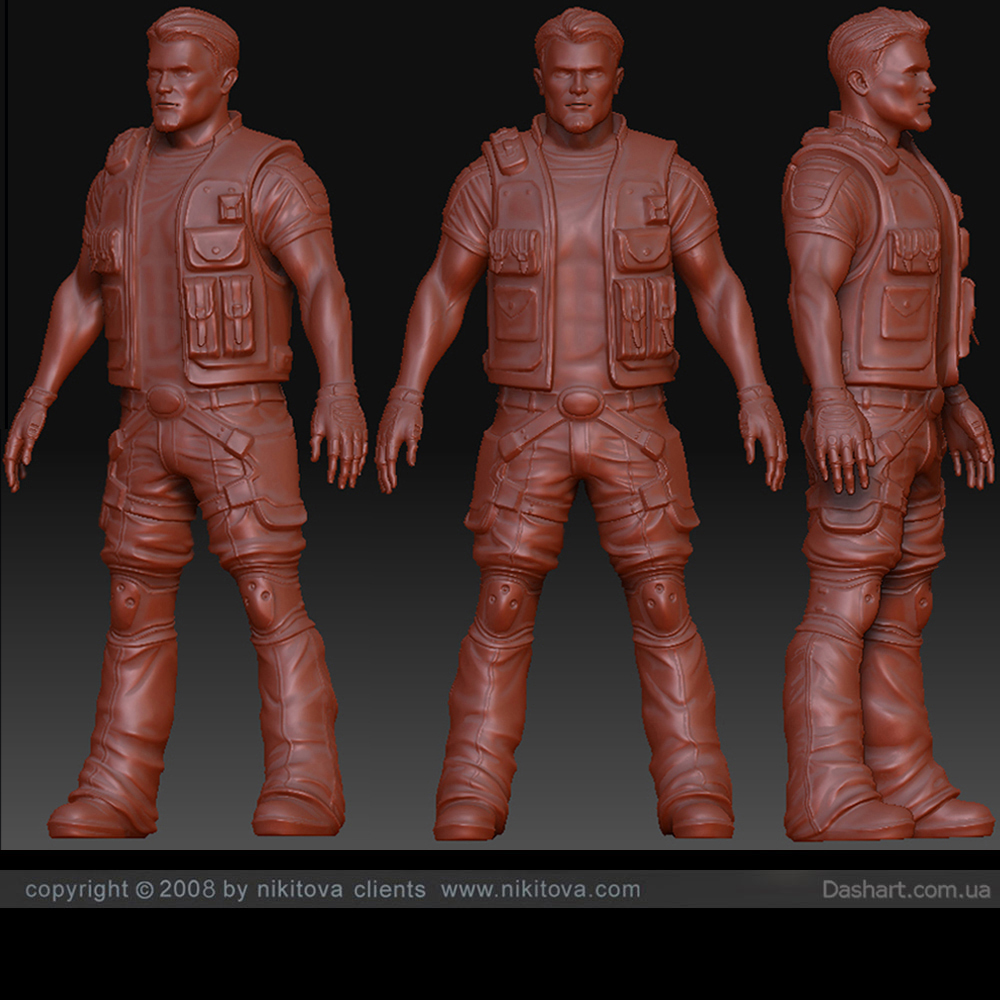Click the double ammo pouch on left figure's vest
Image resolution: width=1000 pixels, height=1000 pixels.
222,315
